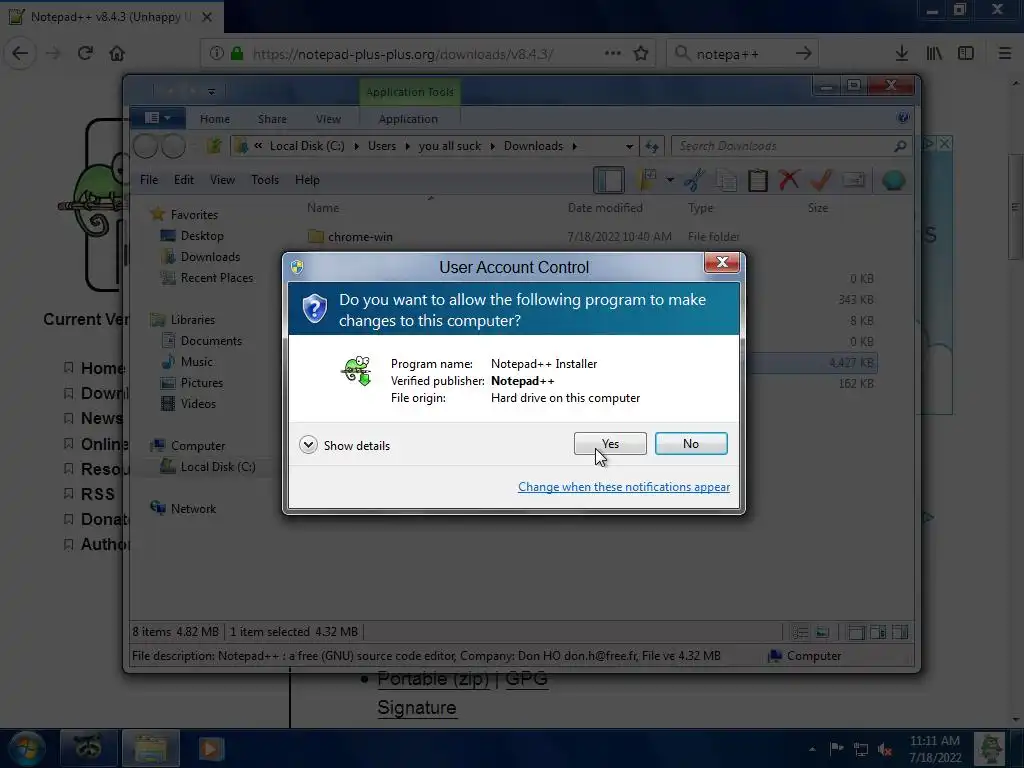Viewport: 1024px width, 768px height.
Task: Select Music library
Action: (197, 362)
